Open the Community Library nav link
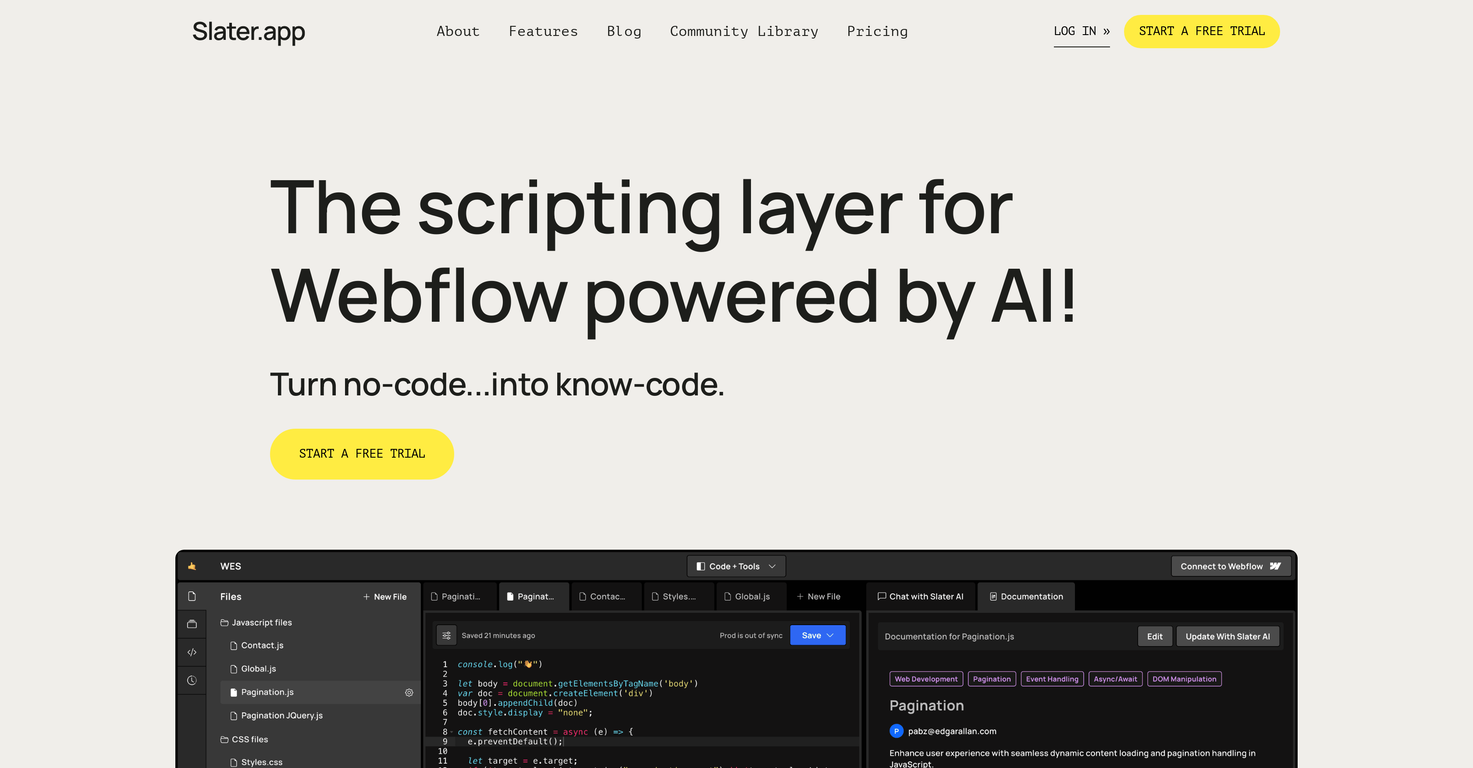 (744, 31)
